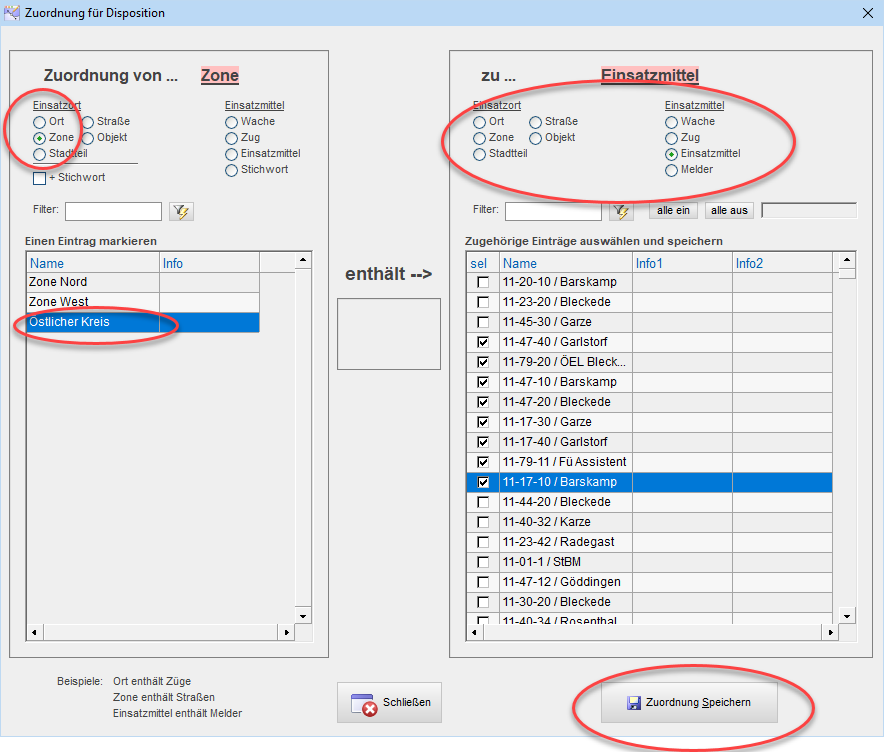Select the Zone West entry
Viewport: 884px width, 752px height.
[x=92, y=302]
